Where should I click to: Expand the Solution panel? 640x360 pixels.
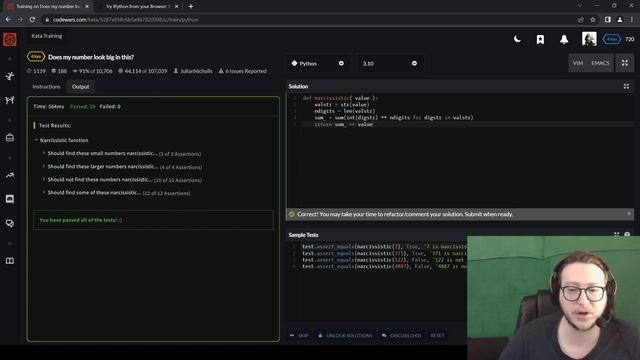626,86
